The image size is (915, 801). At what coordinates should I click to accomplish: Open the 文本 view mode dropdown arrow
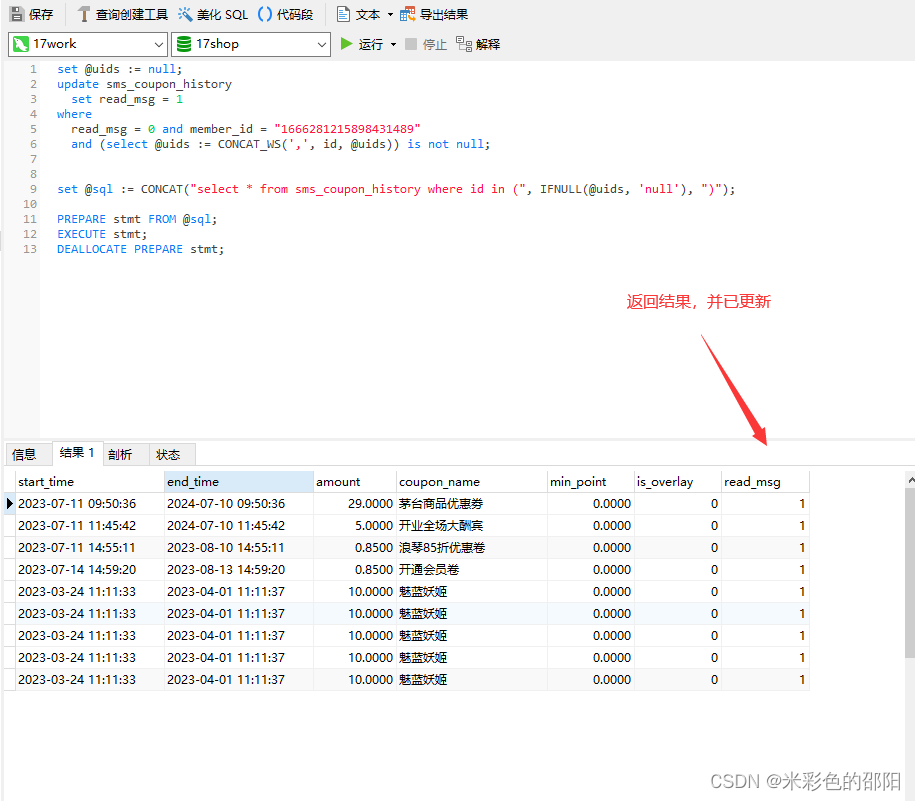click(x=390, y=14)
